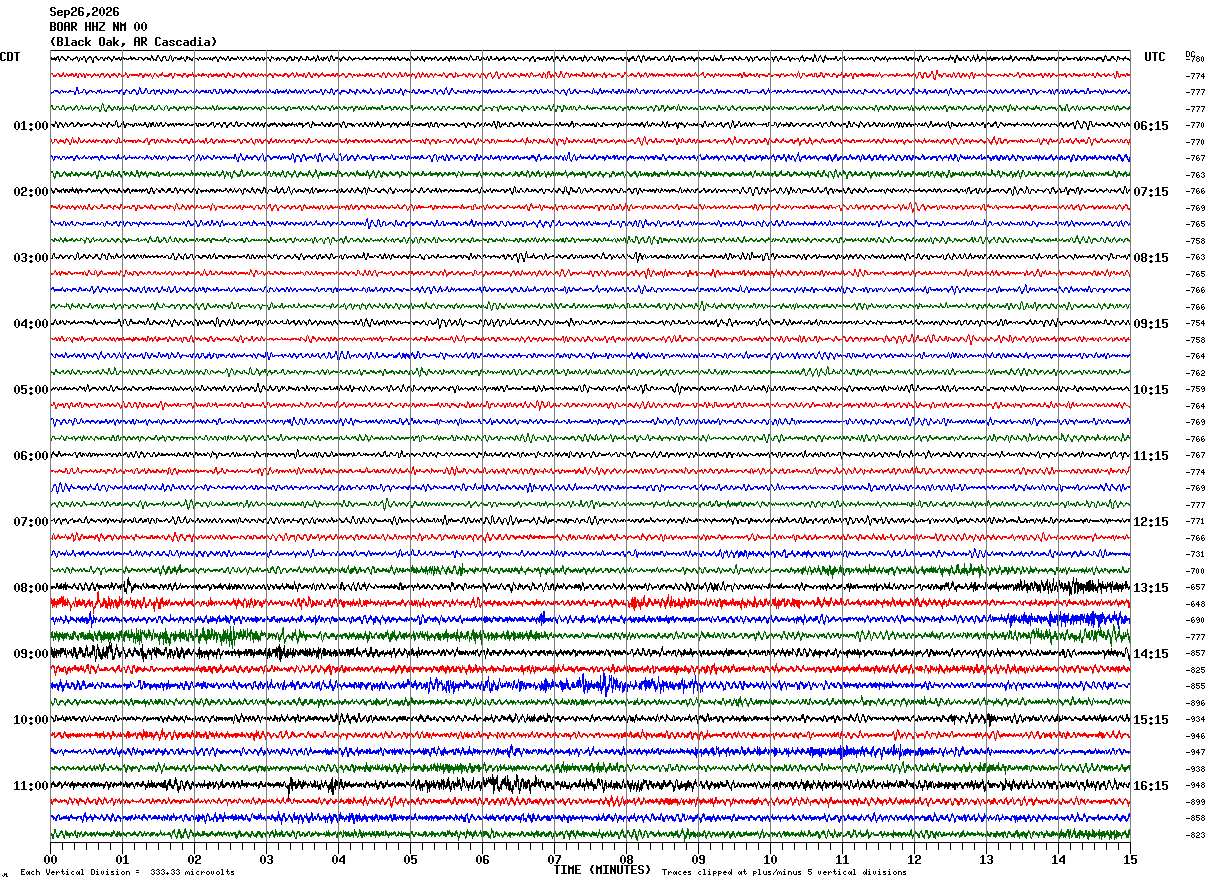Click the Sep26,2026 date header
Image resolution: width=1210 pixels, height=886 pixels.
click(84, 12)
